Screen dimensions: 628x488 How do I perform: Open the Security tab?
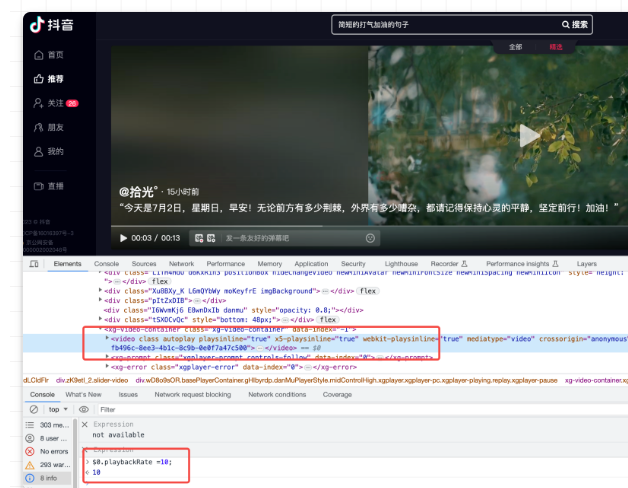click(353, 264)
